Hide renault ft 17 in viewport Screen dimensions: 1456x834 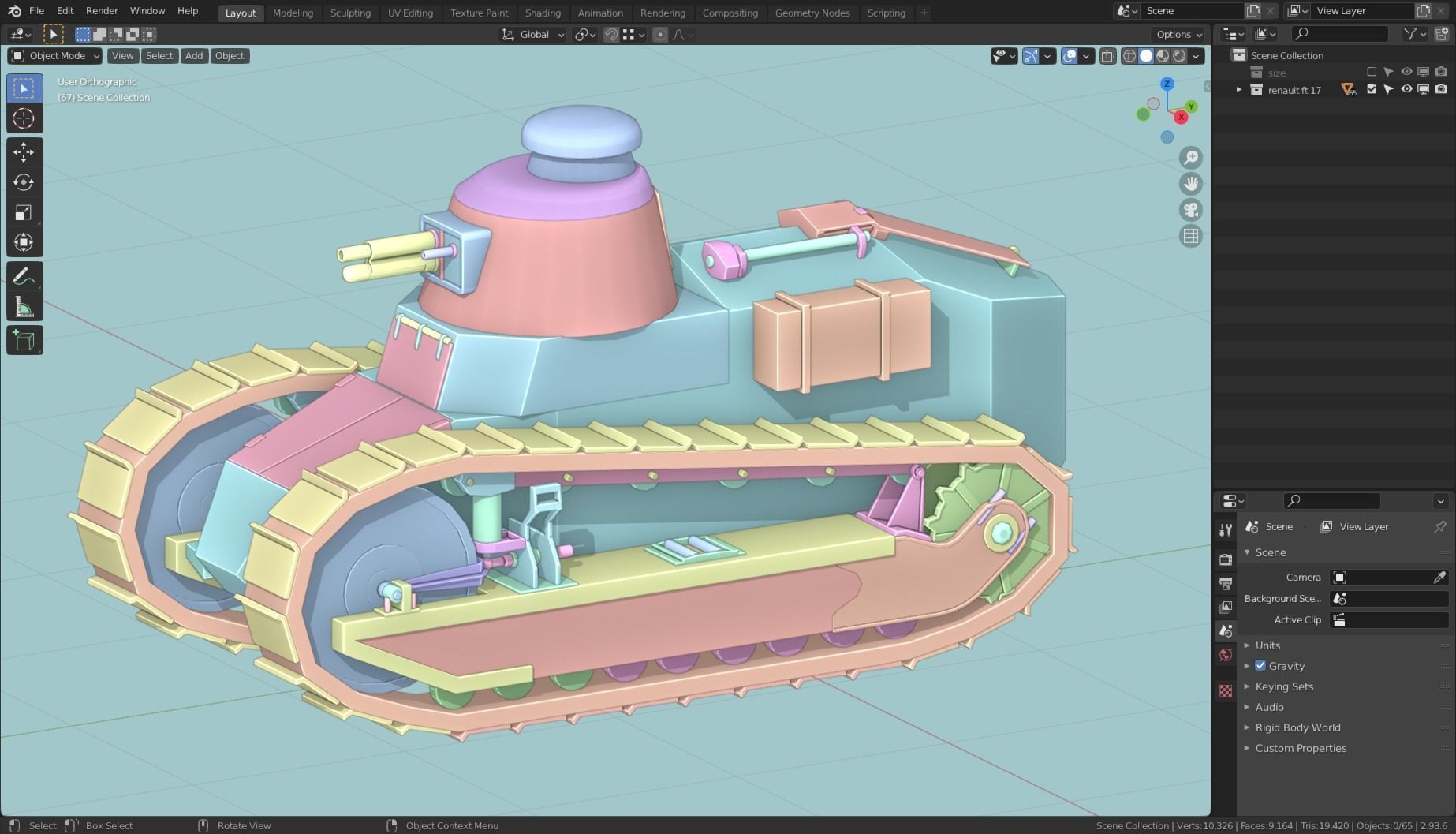tap(1406, 90)
